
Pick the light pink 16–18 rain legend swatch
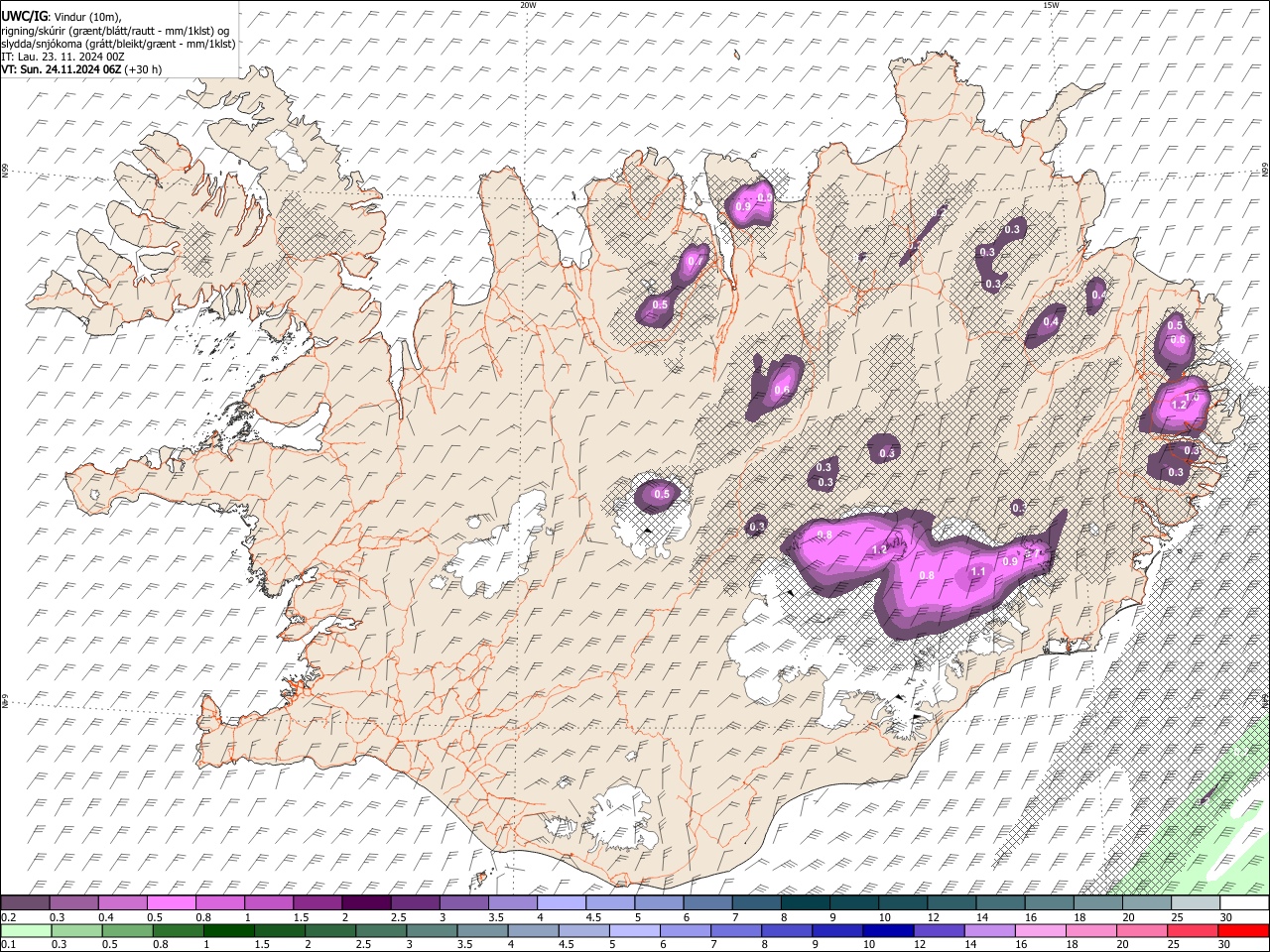coord(1040,930)
